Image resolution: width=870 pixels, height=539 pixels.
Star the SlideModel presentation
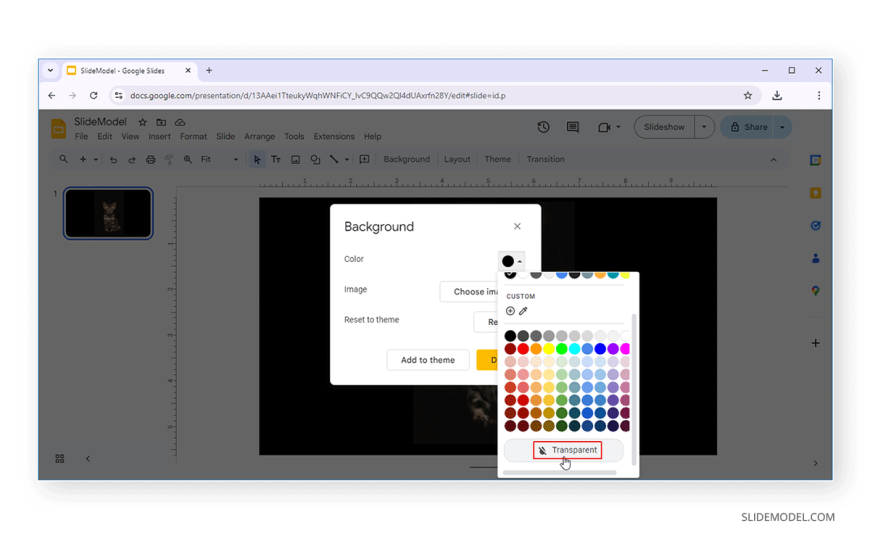coord(143,122)
